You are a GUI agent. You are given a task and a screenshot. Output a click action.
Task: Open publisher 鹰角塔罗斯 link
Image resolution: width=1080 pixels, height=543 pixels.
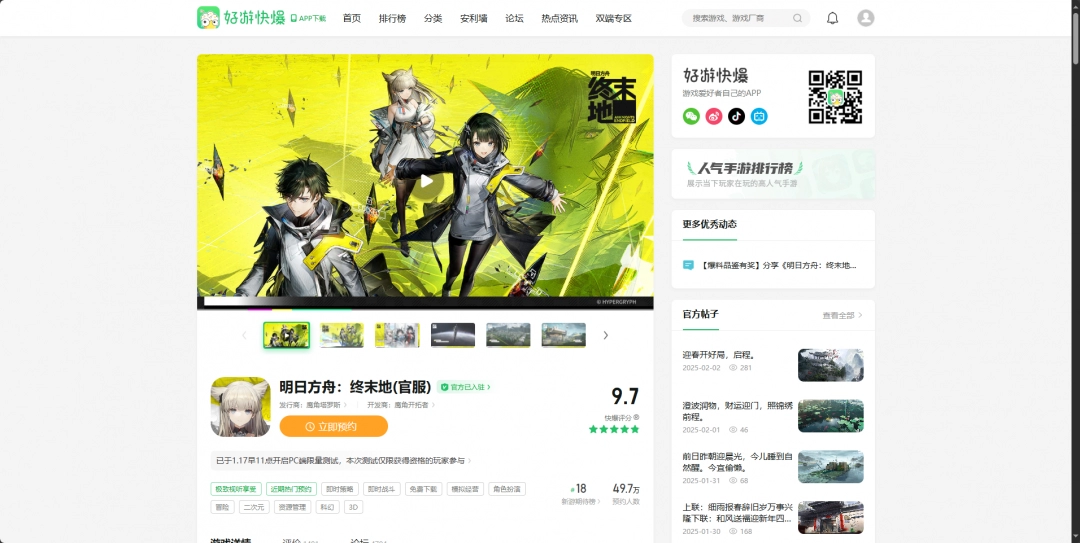(x=313, y=405)
